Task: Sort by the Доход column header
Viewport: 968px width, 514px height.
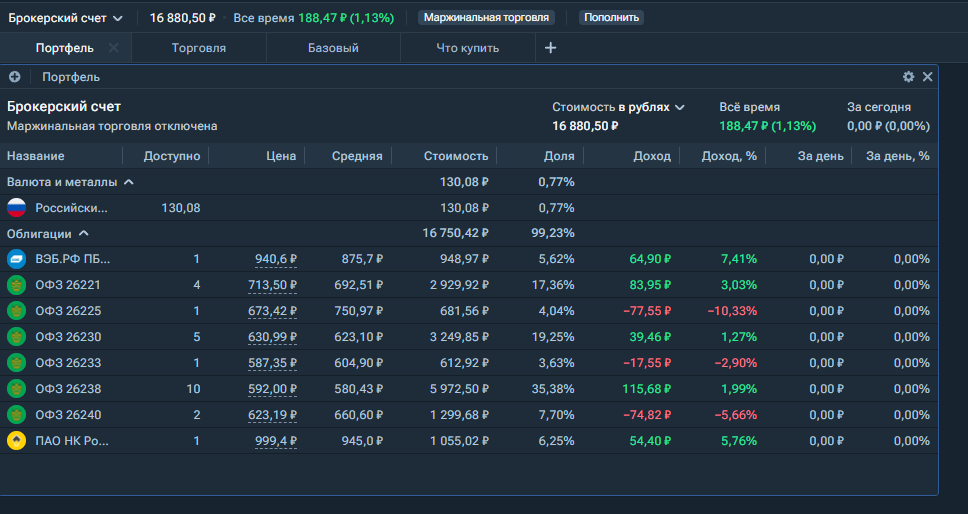Action: click(652, 156)
